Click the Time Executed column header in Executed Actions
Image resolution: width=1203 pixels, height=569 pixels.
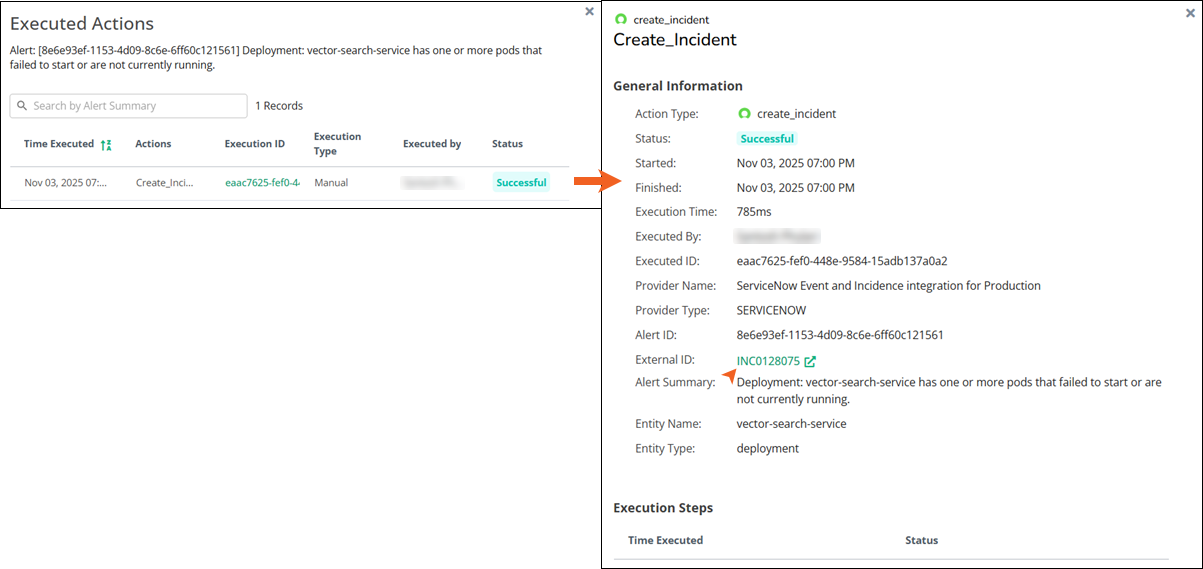coord(59,144)
